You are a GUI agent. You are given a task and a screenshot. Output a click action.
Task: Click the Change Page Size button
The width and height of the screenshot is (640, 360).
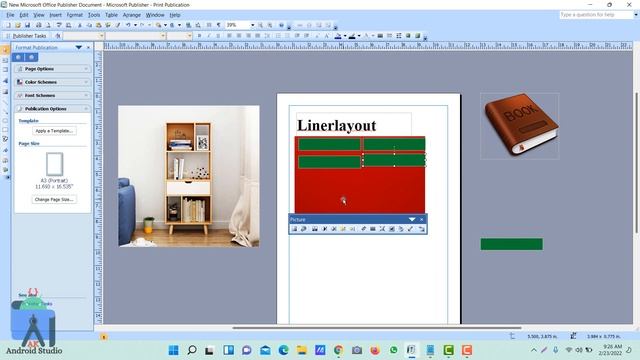54,200
